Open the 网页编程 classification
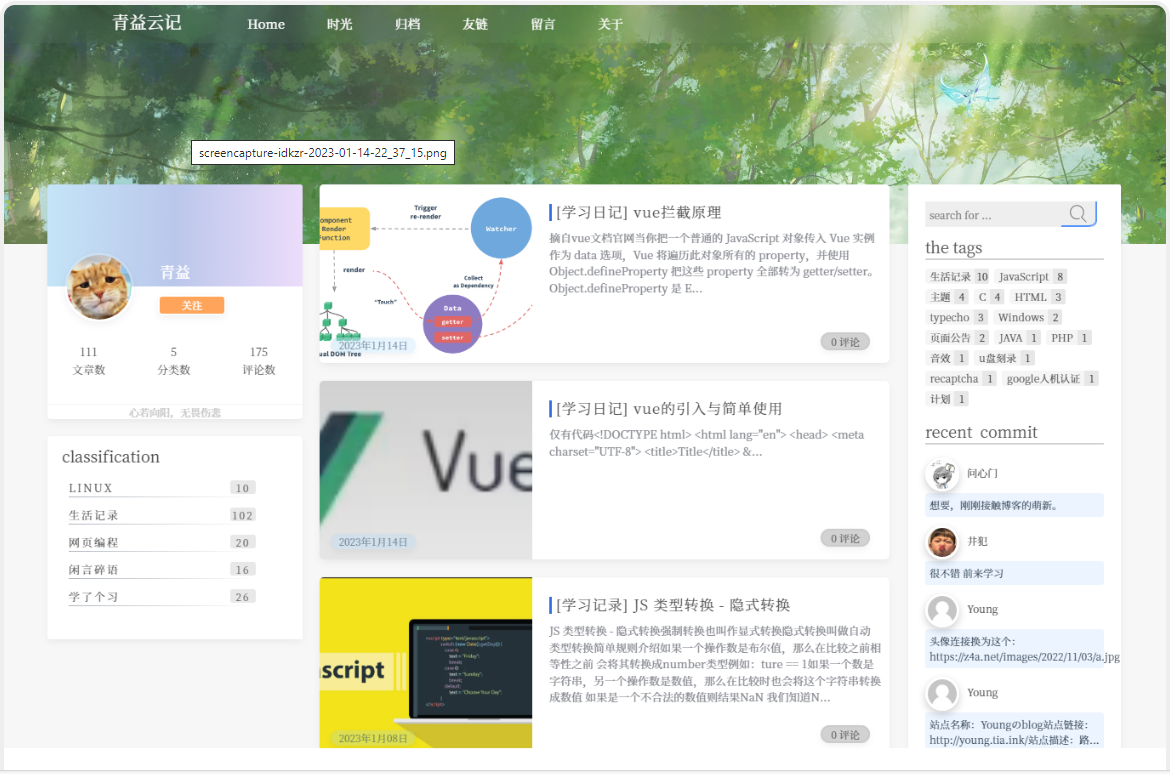 tap(162, 543)
